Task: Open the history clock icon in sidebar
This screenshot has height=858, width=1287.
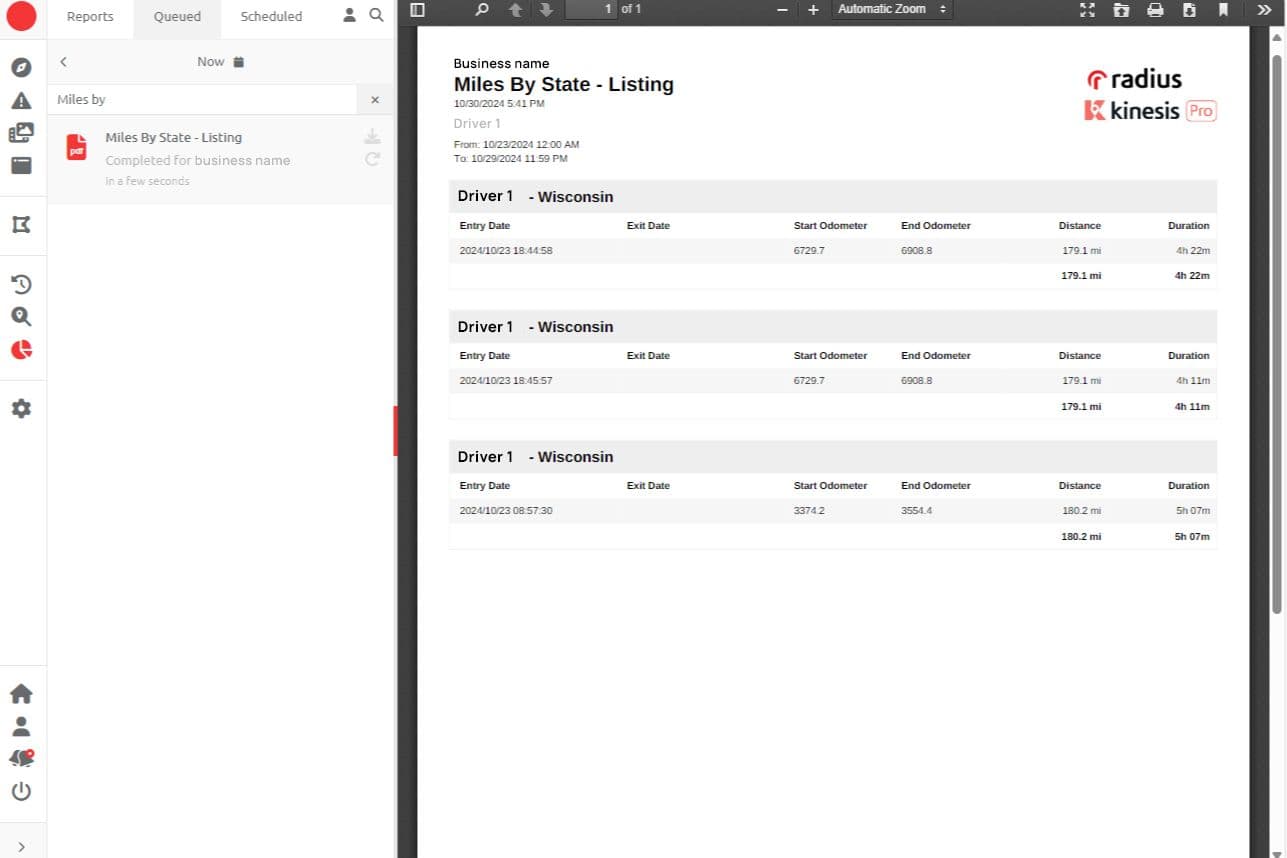Action: [21, 285]
